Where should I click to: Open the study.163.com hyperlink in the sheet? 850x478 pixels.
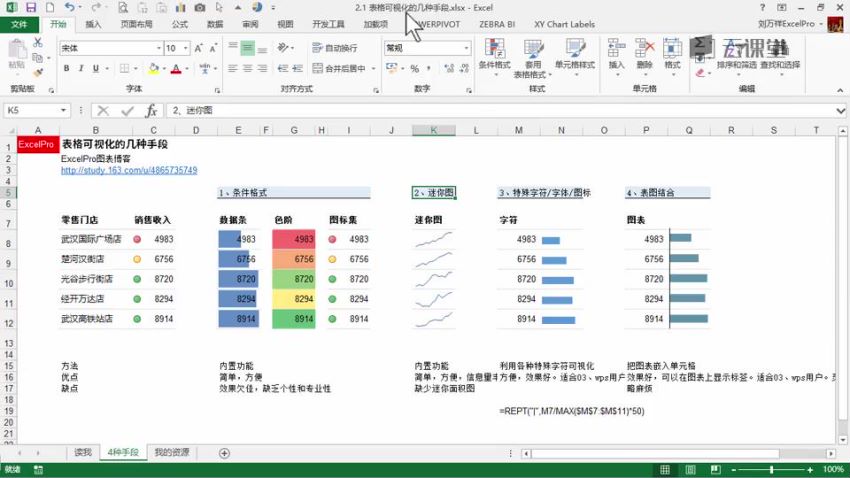tap(129, 170)
